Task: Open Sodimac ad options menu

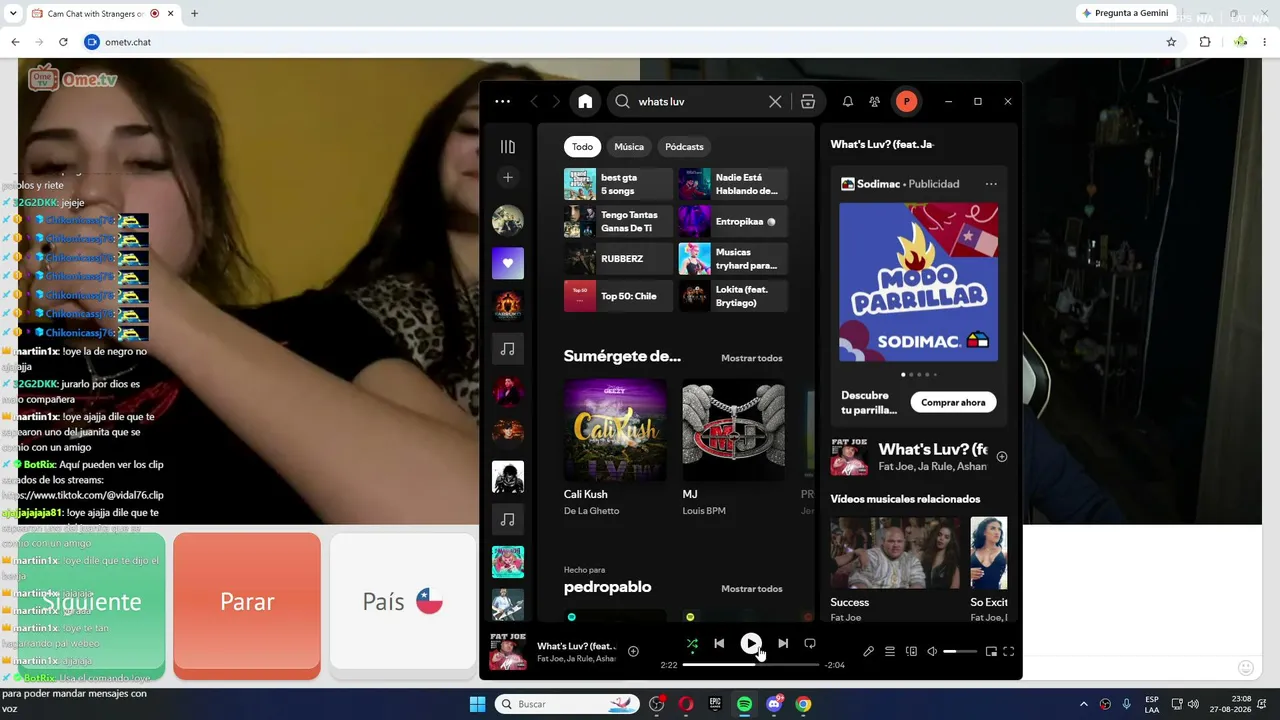Action: click(x=991, y=184)
